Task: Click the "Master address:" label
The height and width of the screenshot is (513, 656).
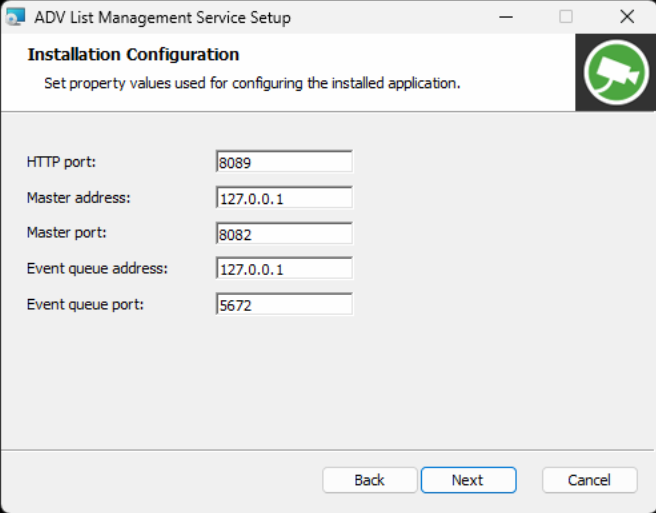Action: point(79,198)
